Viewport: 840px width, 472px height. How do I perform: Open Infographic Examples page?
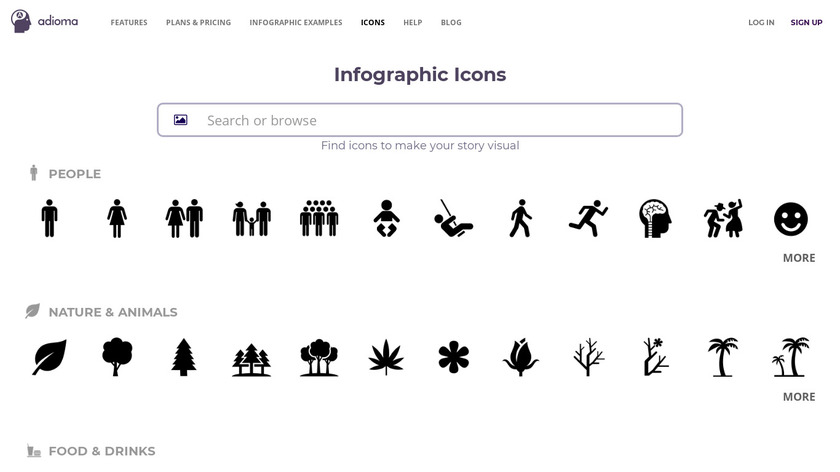[296, 22]
